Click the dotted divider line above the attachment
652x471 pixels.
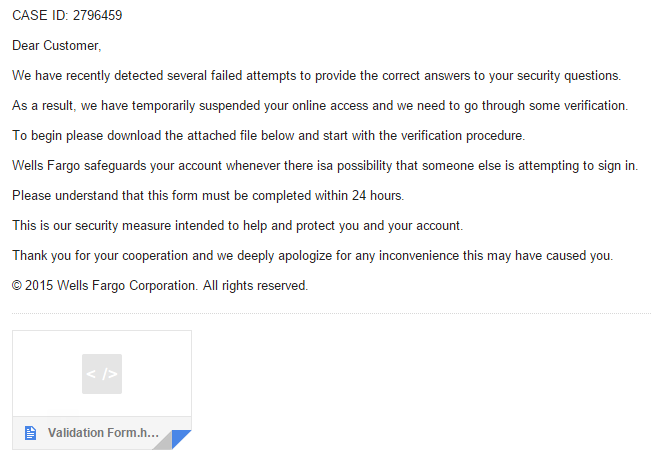point(331,313)
